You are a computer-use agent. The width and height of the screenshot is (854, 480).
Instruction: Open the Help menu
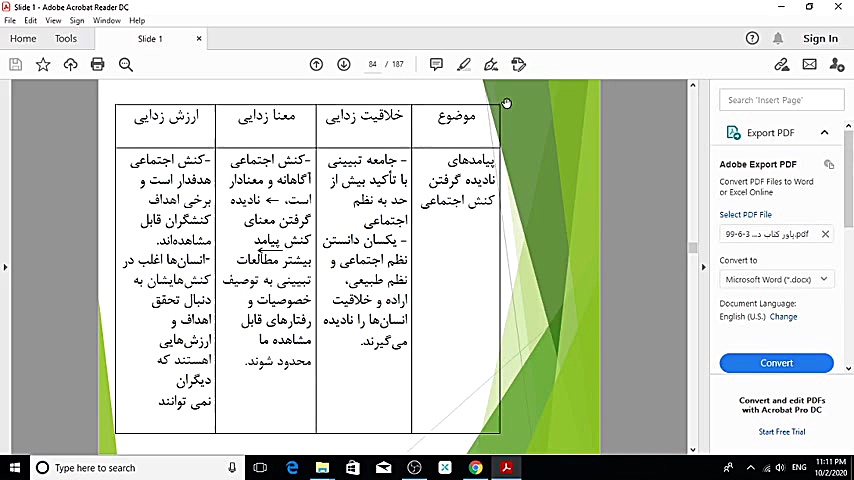click(137, 20)
